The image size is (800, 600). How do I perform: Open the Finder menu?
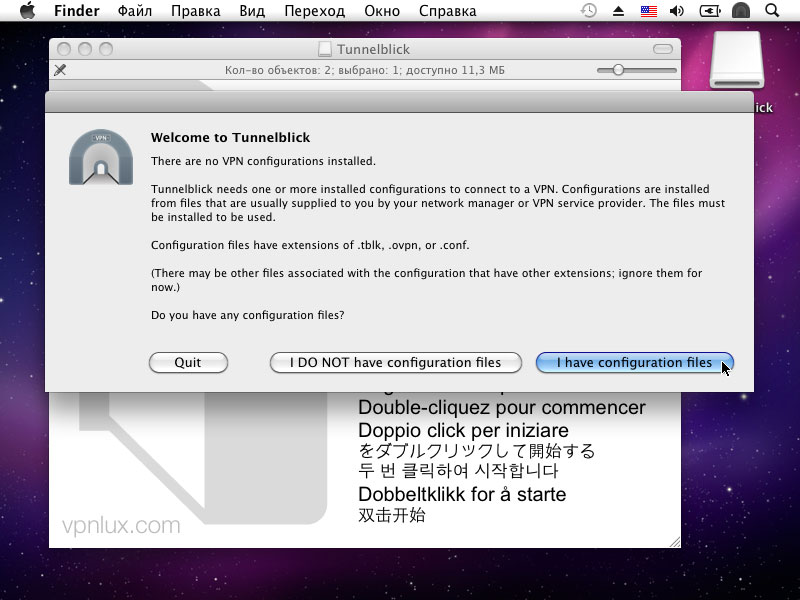click(x=77, y=11)
